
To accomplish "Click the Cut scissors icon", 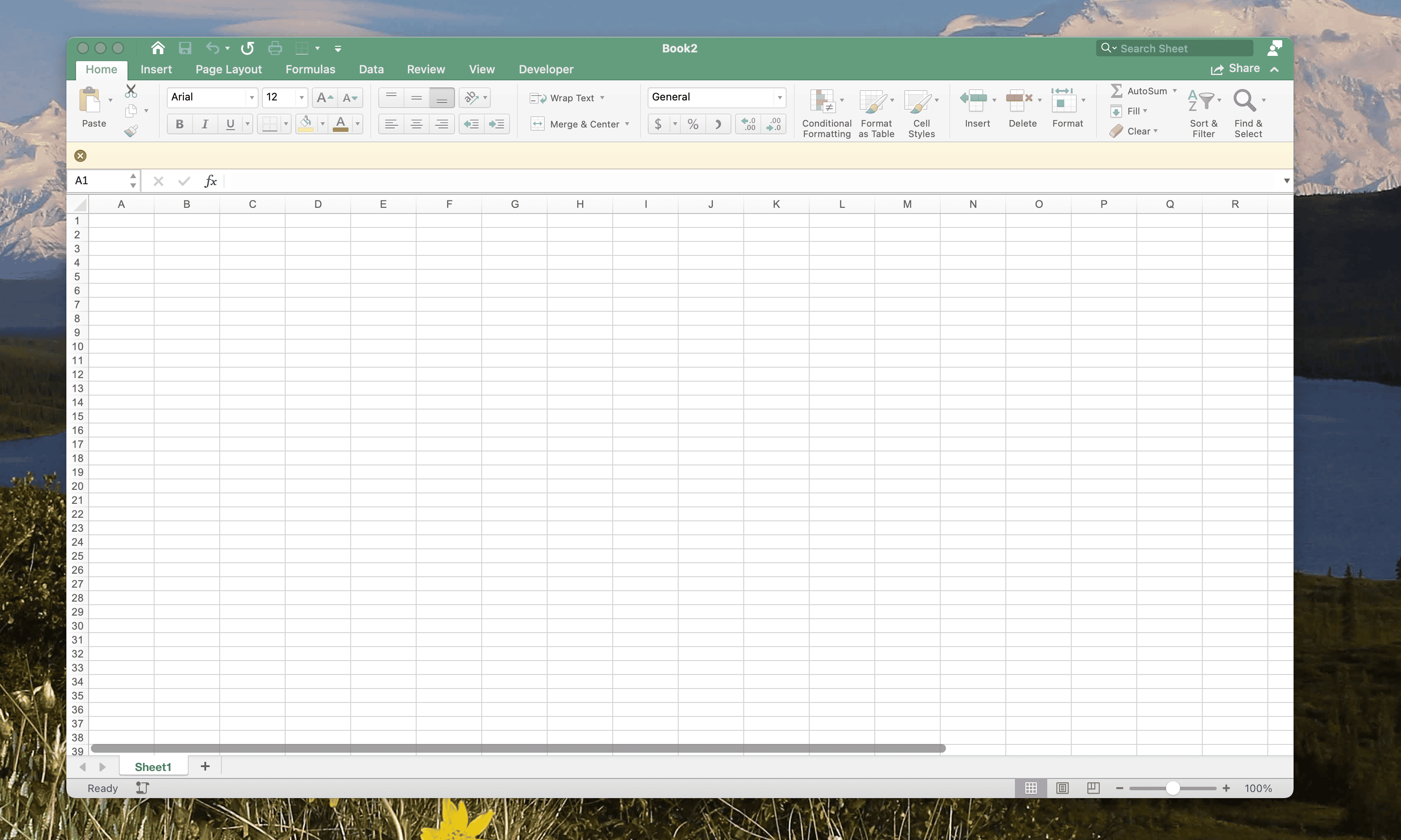I will [x=131, y=90].
